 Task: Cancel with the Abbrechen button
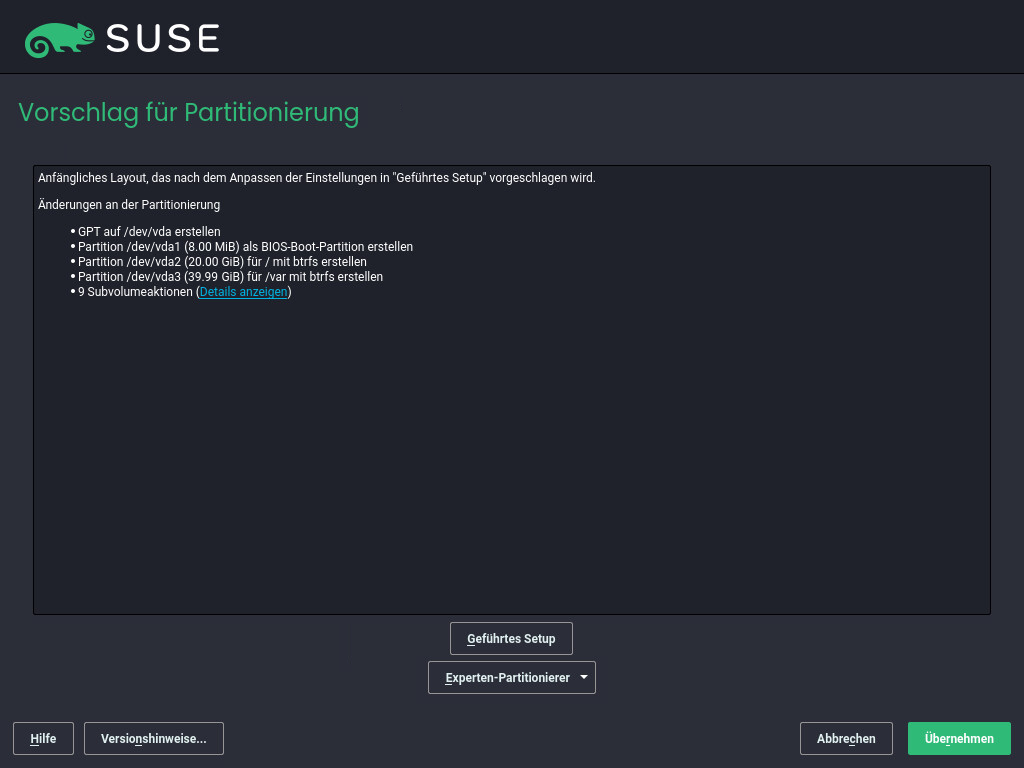845,738
